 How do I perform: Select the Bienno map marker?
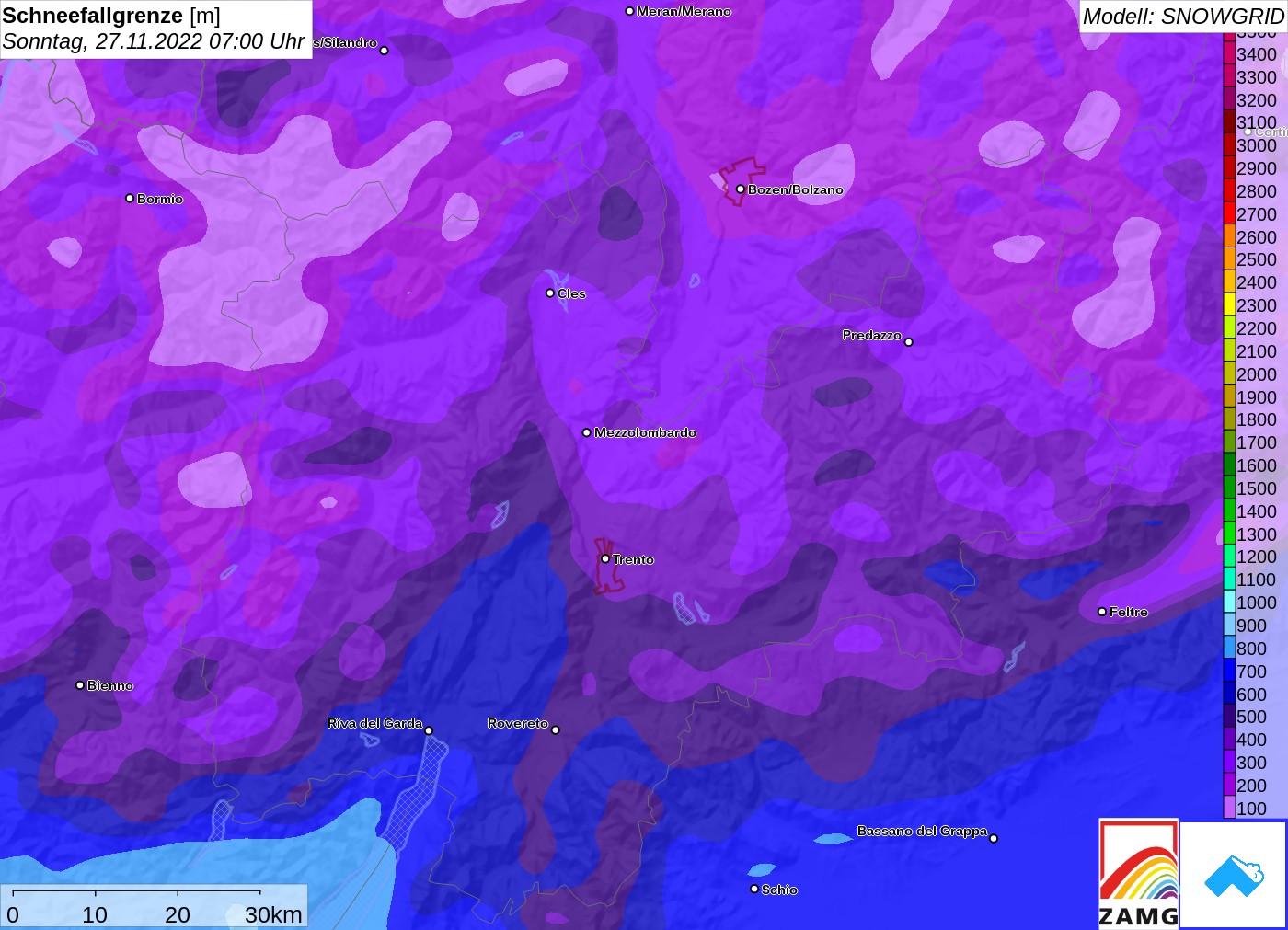click(x=80, y=685)
